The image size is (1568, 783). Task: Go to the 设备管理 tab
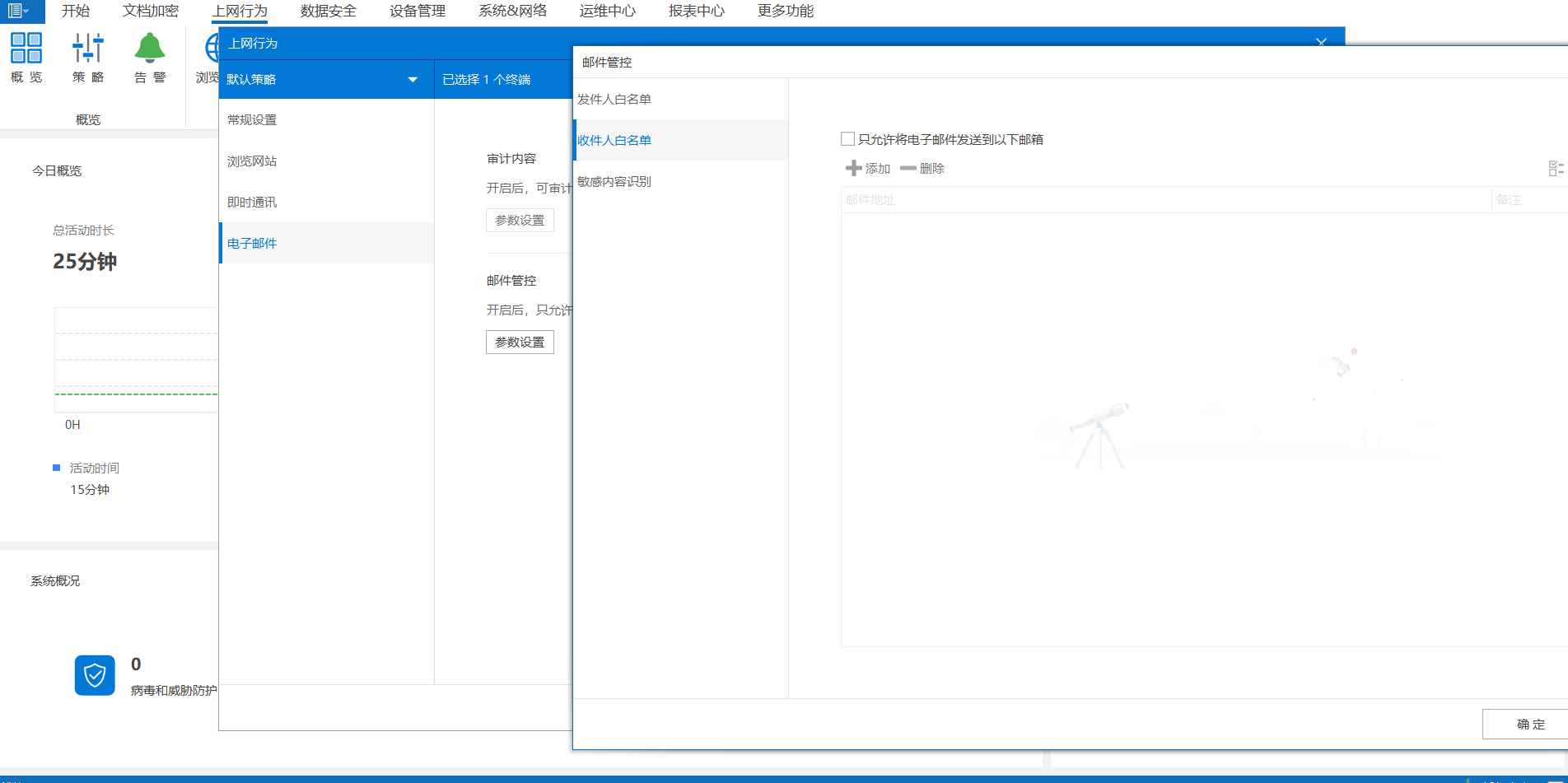point(418,11)
